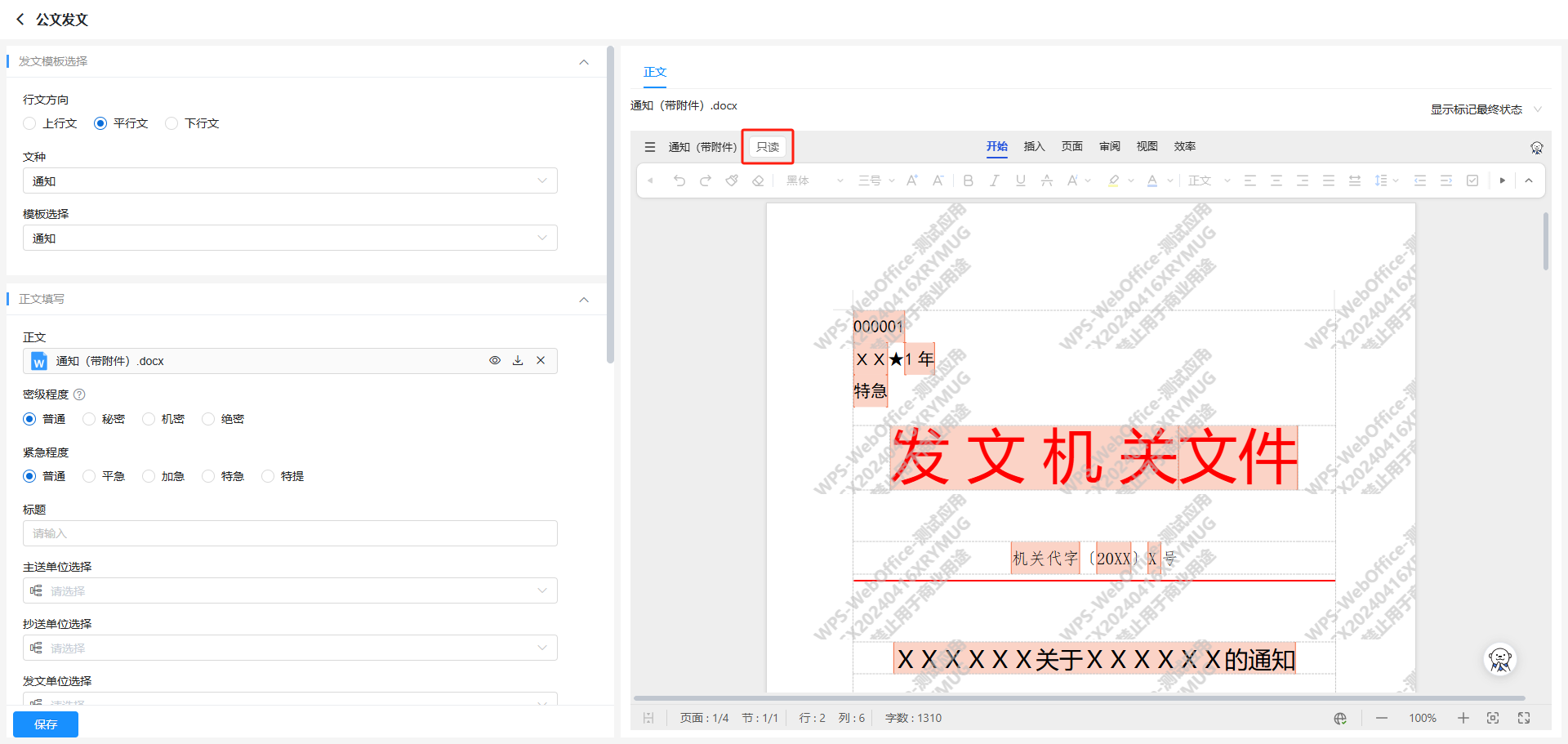Open the WPS hamburger menu

[x=650, y=147]
